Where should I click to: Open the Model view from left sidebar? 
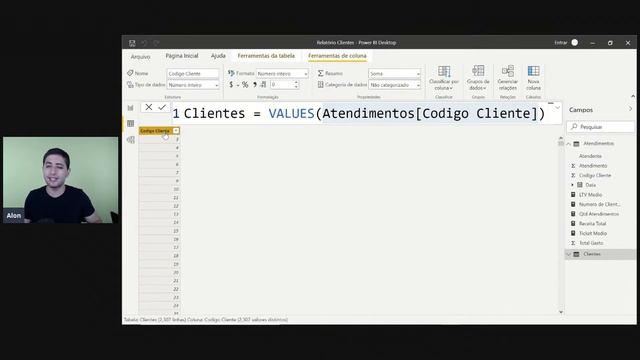pyautogui.click(x=131, y=140)
